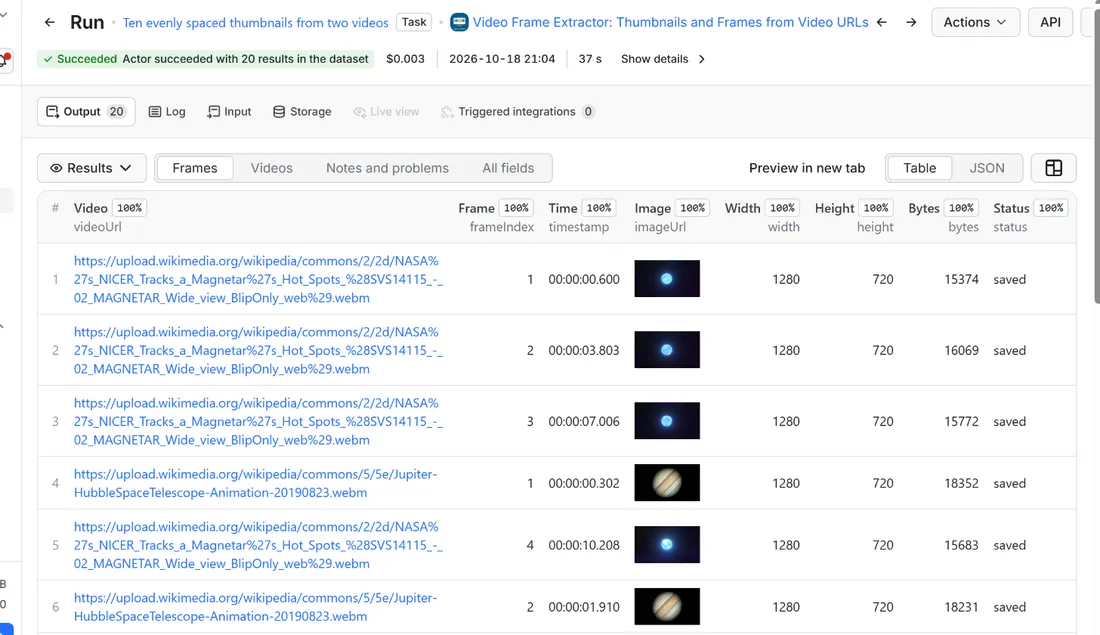The width and height of the screenshot is (1100, 635).
Task: Open the row 5 magnetar frame thumbnail
Action: 666,544
